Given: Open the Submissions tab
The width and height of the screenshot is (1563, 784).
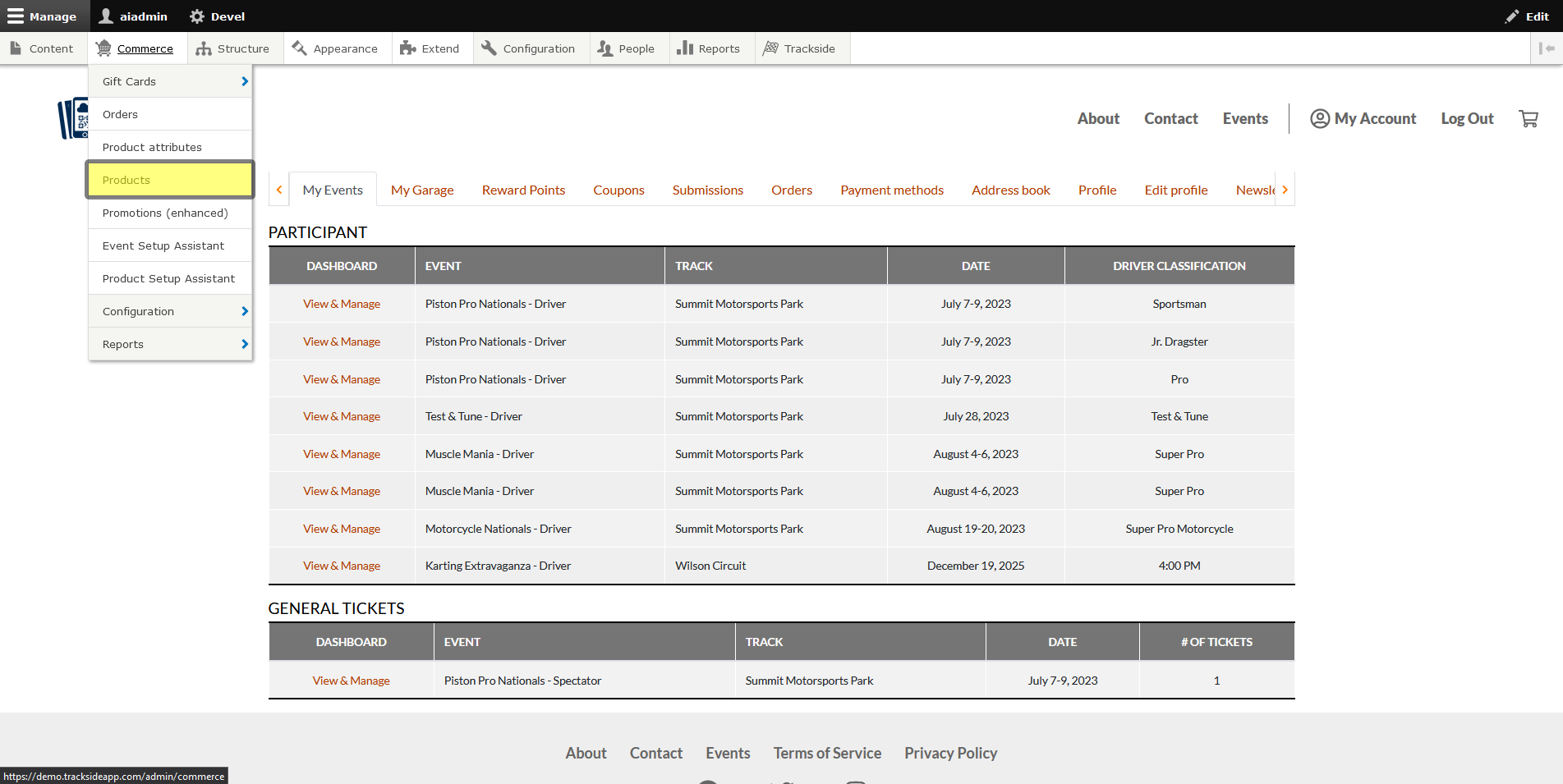Looking at the screenshot, I should 707,190.
